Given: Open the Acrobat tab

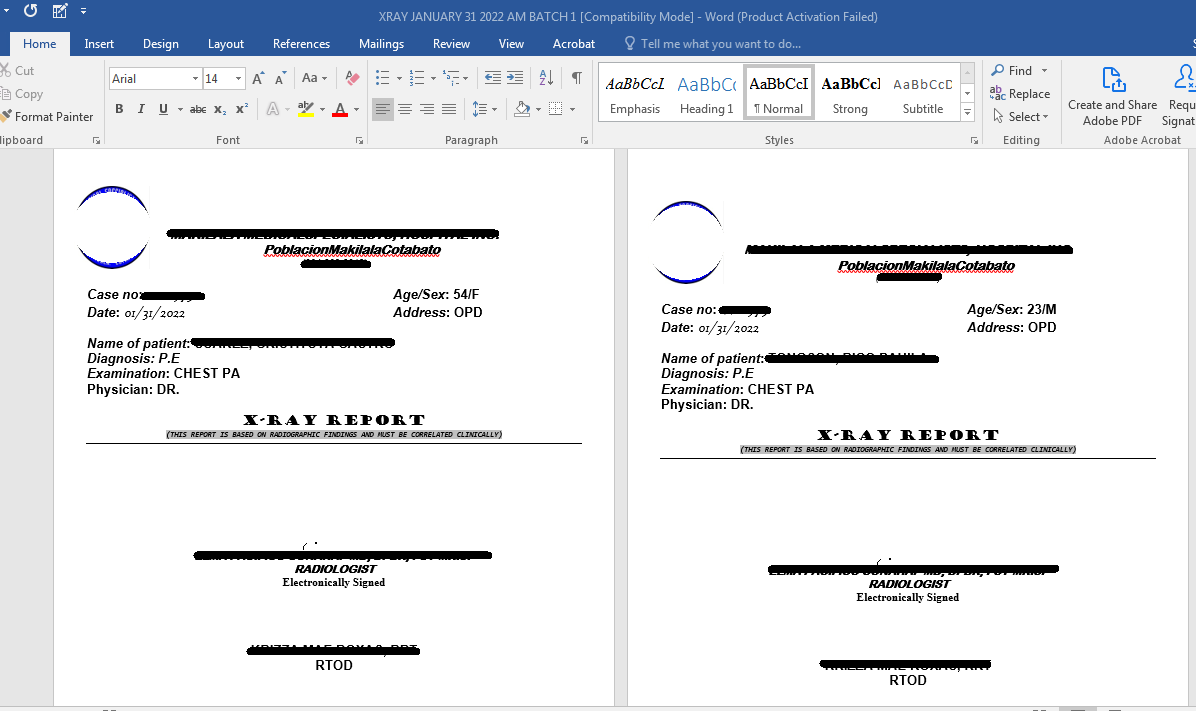Looking at the screenshot, I should point(574,43).
